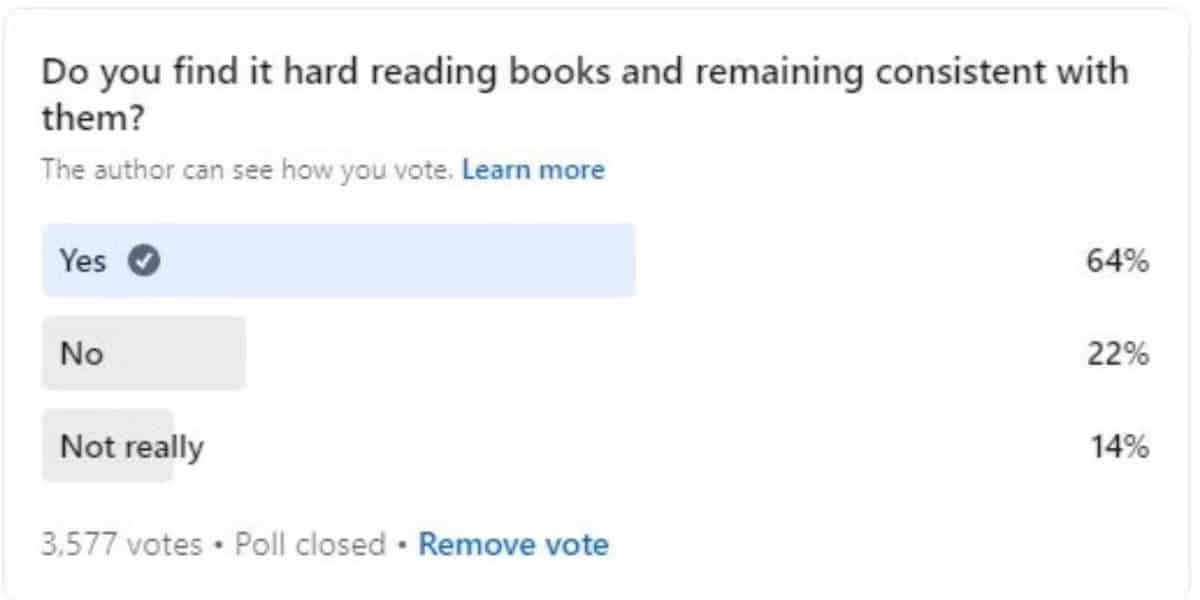Click the 14% result for Not really
1200x600 pixels.
point(1120,447)
